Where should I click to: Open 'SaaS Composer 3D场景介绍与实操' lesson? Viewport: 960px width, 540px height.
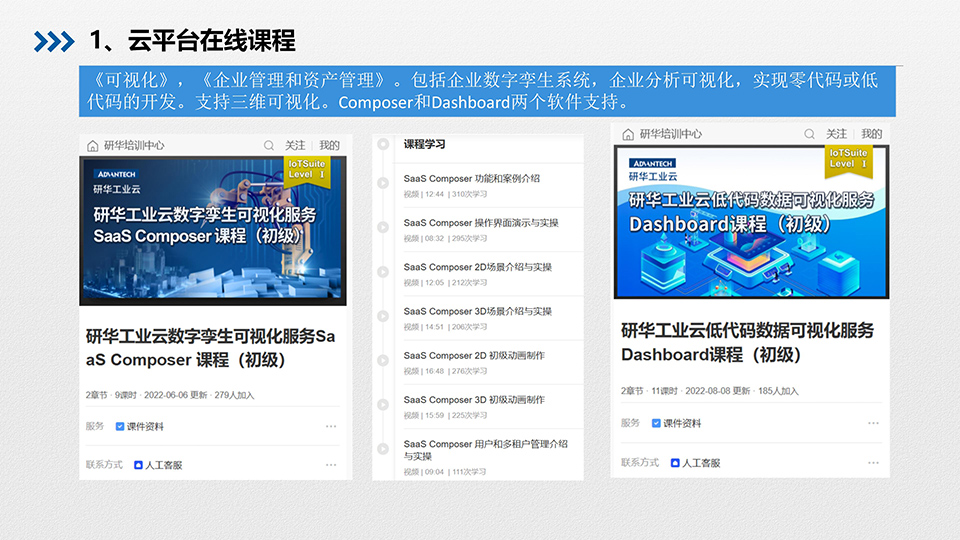point(477,311)
